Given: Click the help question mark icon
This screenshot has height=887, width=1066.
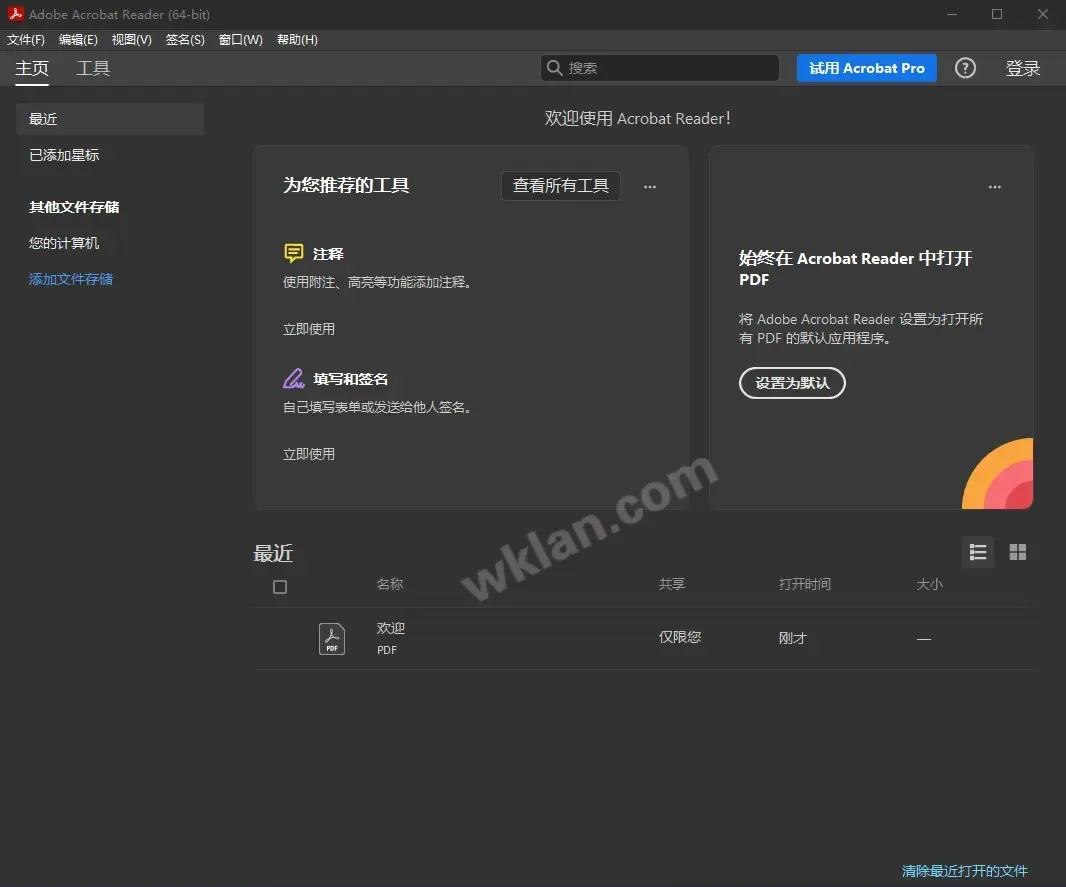Looking at the screenshot, I should pyautogui.click(x=965, y=68).
